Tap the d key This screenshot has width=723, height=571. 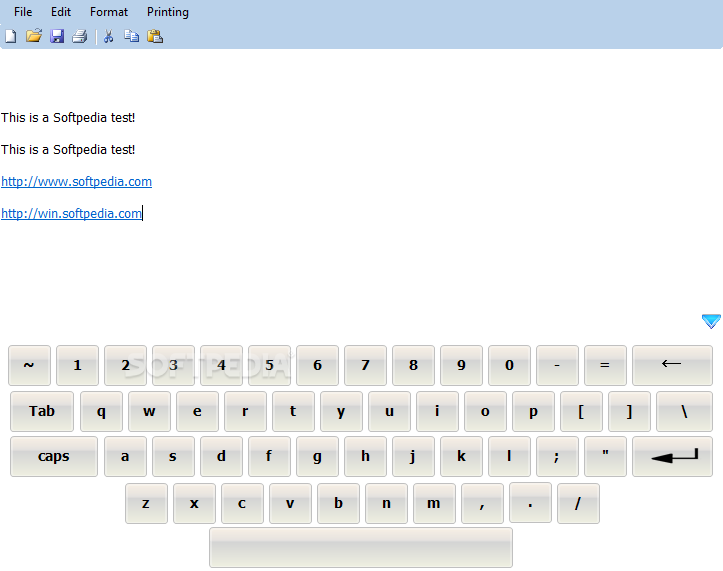(x=221, y=457)
